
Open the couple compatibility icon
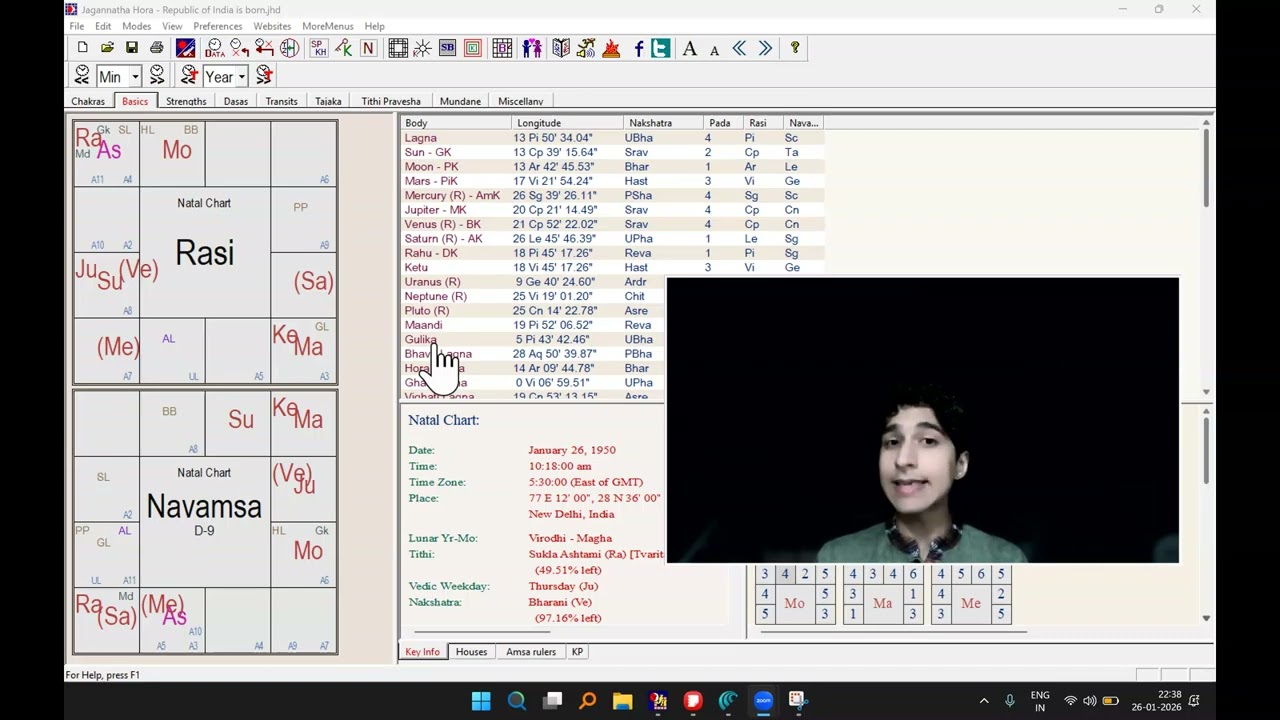coord(531,48)
